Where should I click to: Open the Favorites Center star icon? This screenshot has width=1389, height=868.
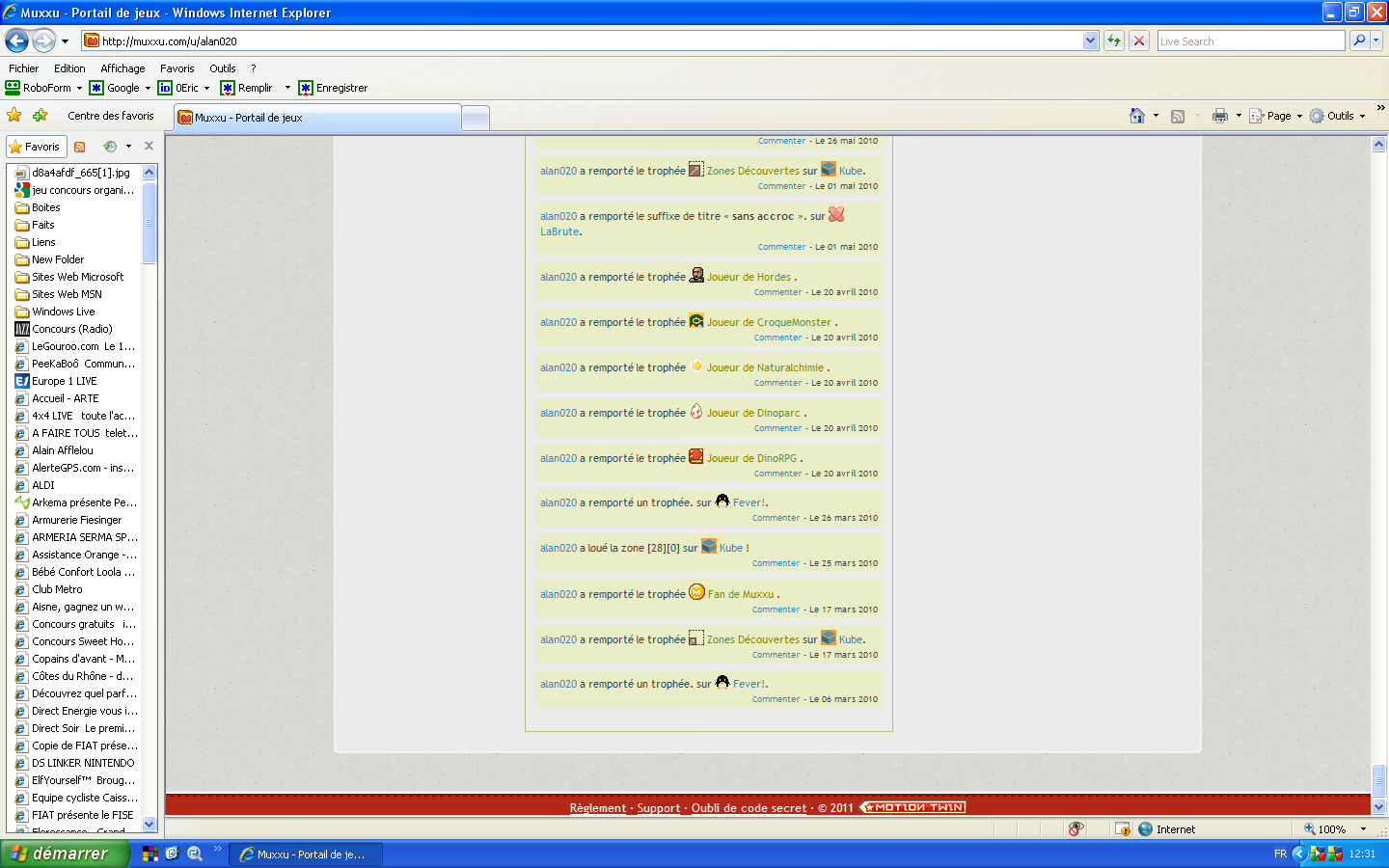pos(14,116)
